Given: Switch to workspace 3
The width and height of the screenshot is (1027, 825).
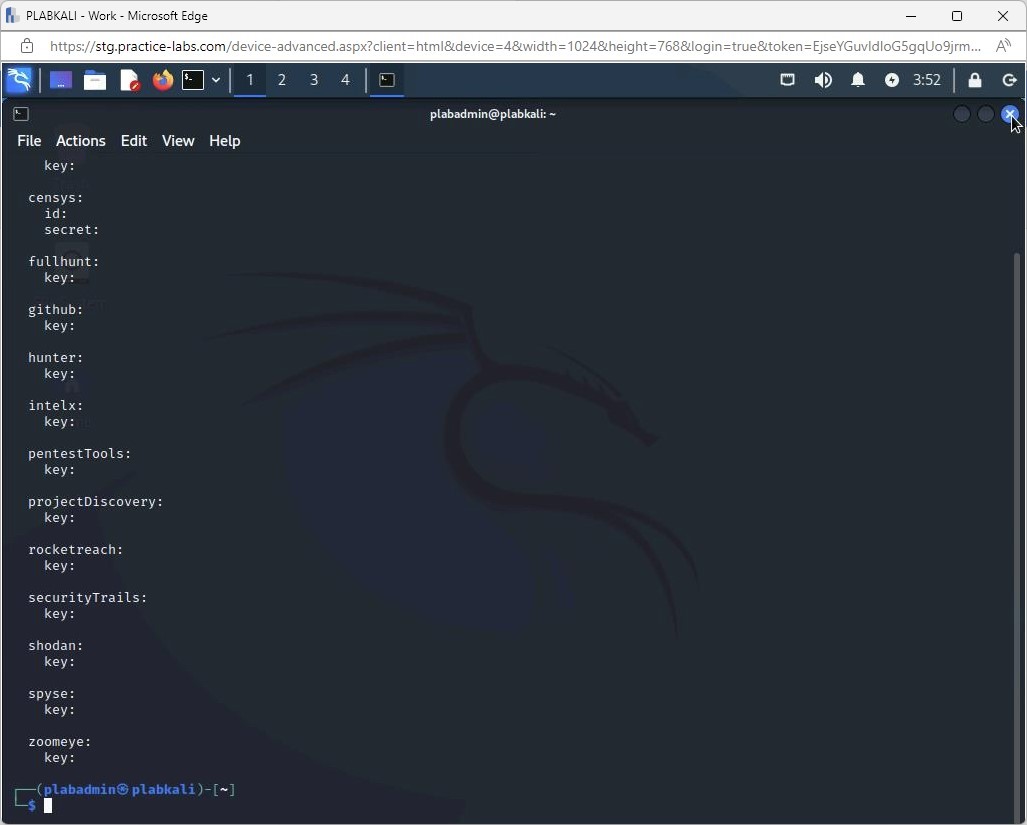Looking at the screenshot, I should point(314,80).
